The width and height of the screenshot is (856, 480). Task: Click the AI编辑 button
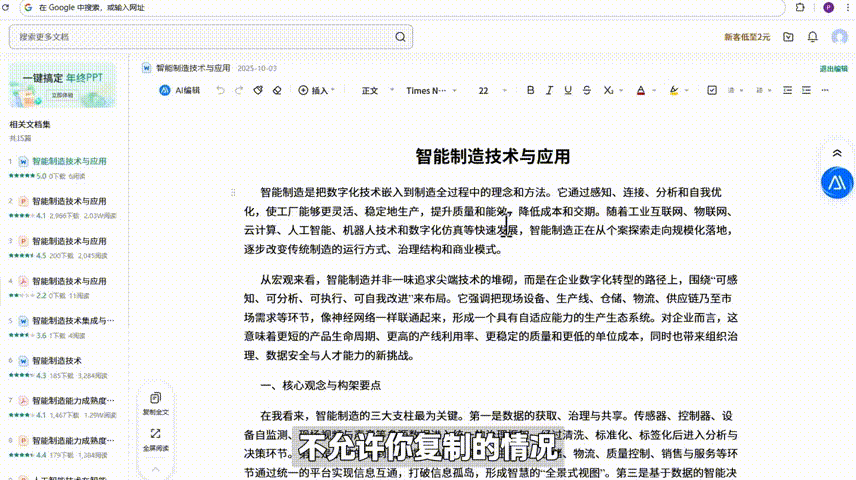[x=180, y=90]
